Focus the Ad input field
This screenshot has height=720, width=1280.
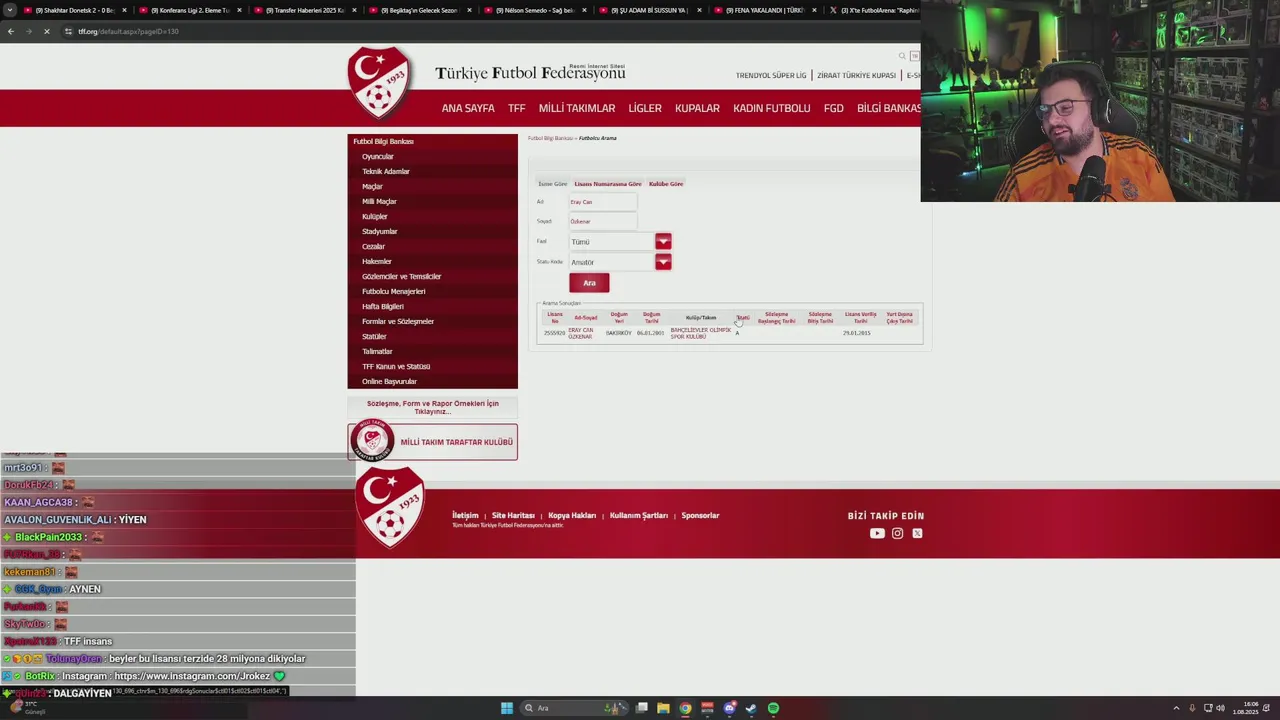602,202
